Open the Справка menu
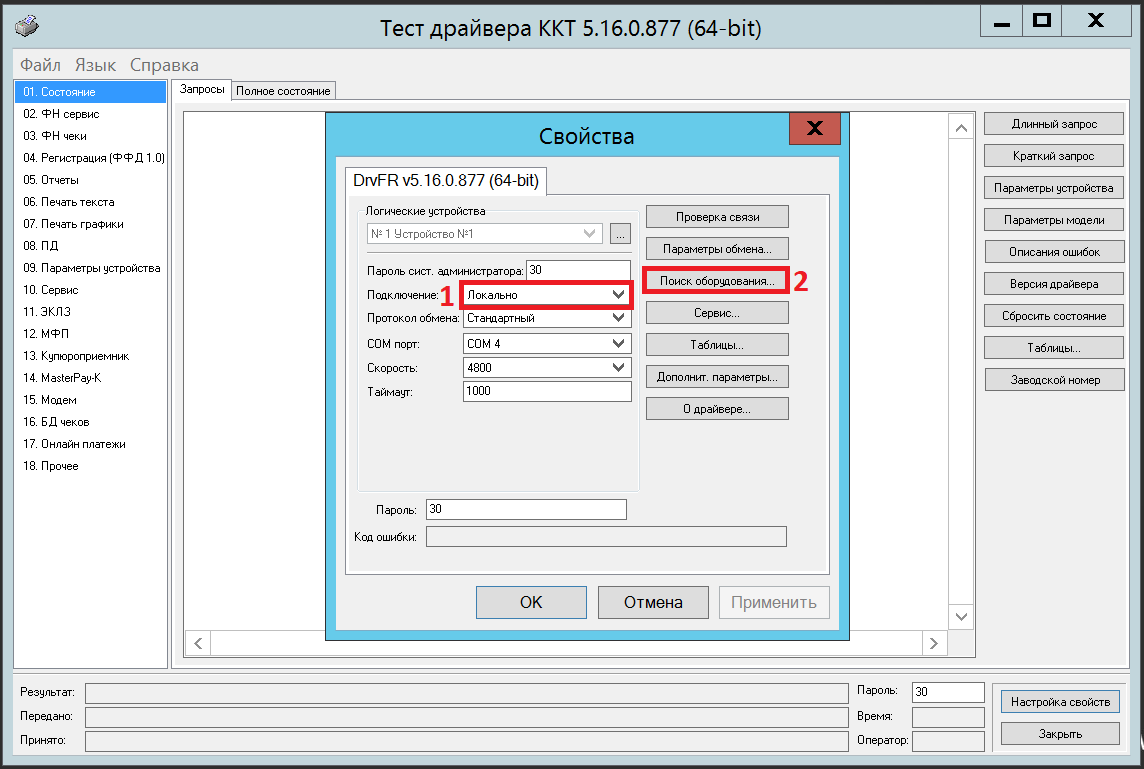Image resolution: width=1144 pixels, height=769 pixels. 164,65
